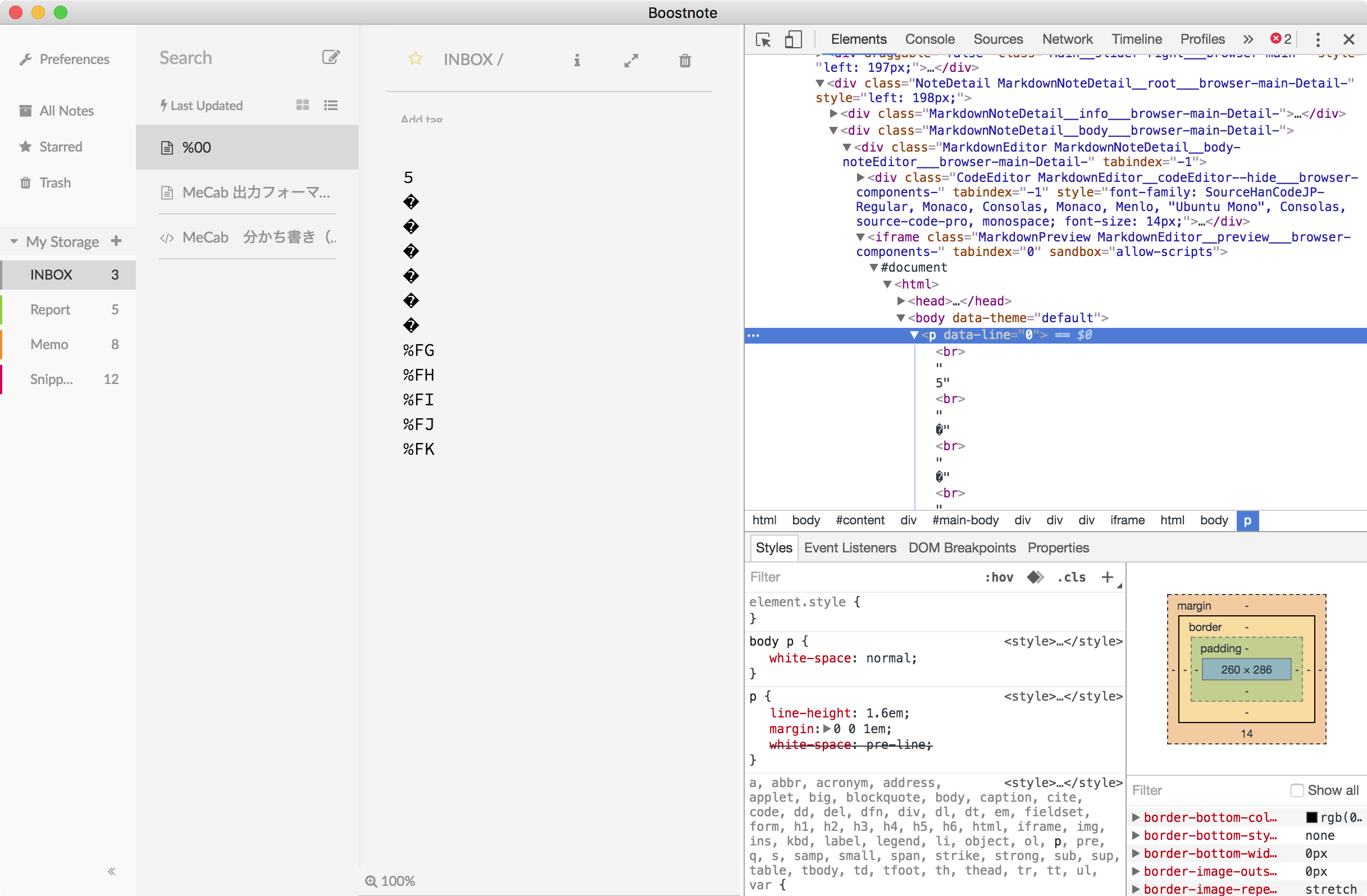
Task: Switch to compact list view icon
Action: pos(330,105)
